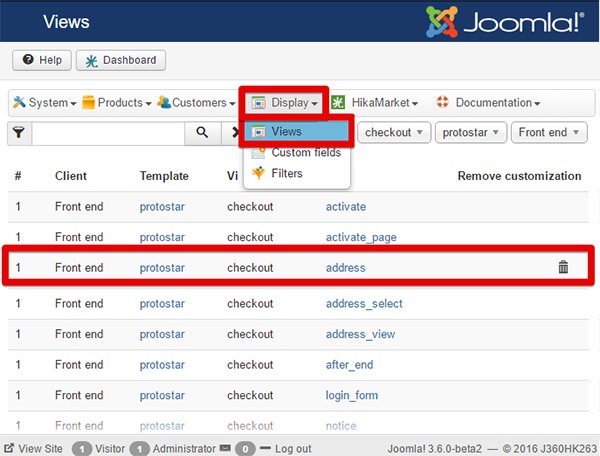Click the Documentation lifebuoy icon
The width and height of the screenshot is (600, 456).
[442, 102]
